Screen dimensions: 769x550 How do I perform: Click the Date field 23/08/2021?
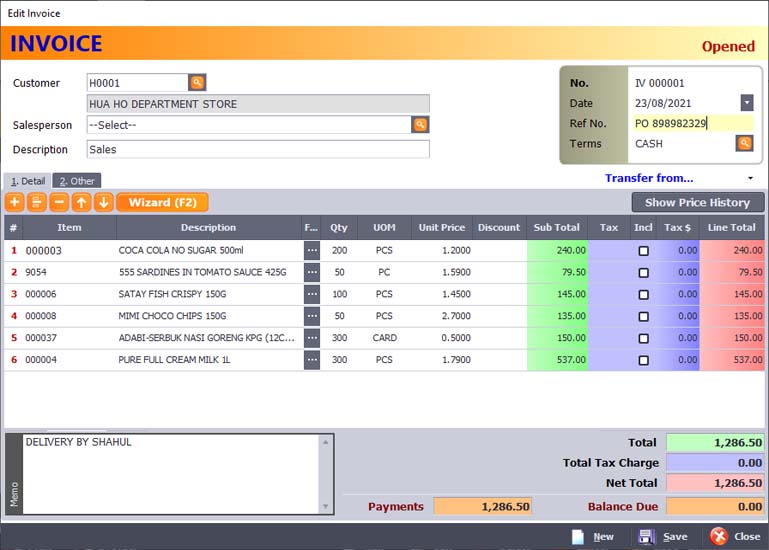point(686,103)
